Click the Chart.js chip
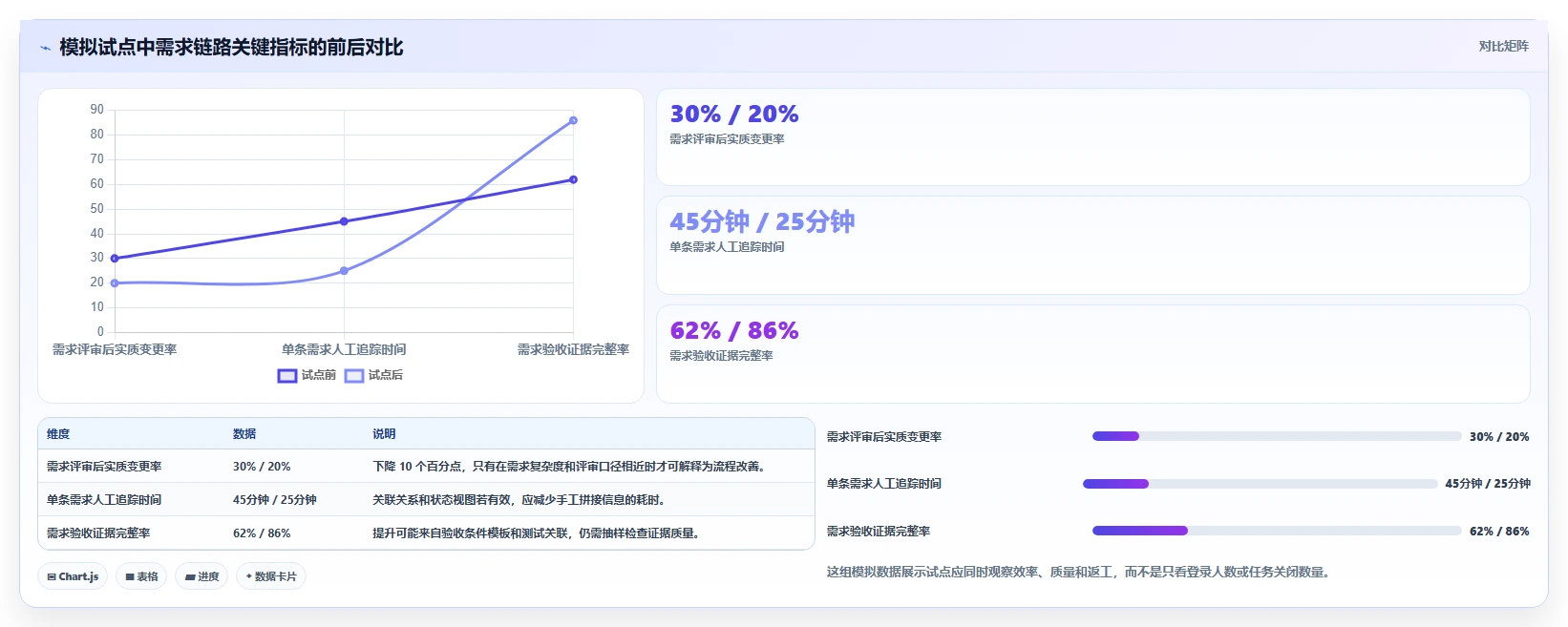The width and height of the screenshot is (1568, 627). click(x=73, y=576)
